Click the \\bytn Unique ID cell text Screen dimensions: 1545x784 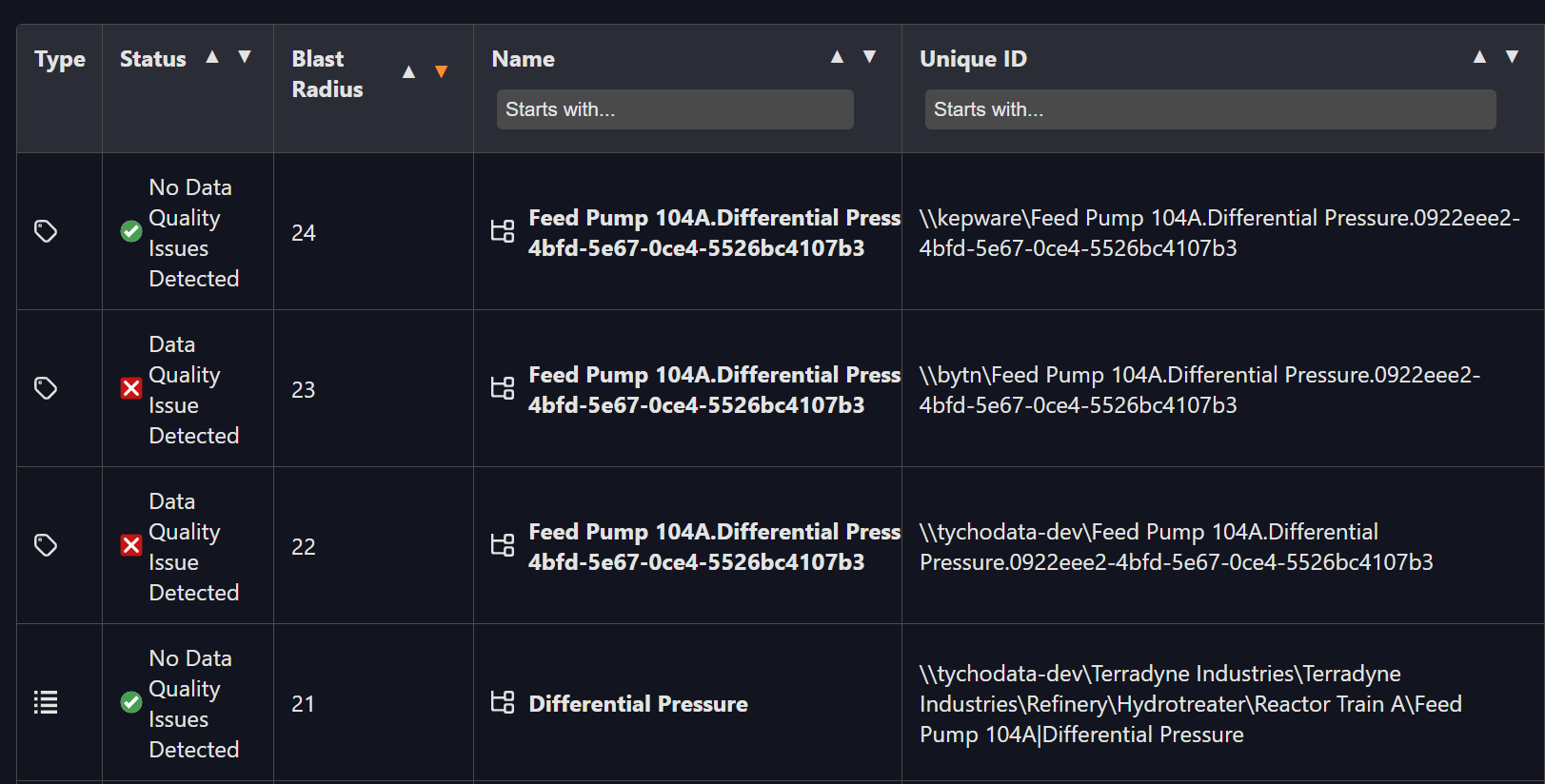1199,389
